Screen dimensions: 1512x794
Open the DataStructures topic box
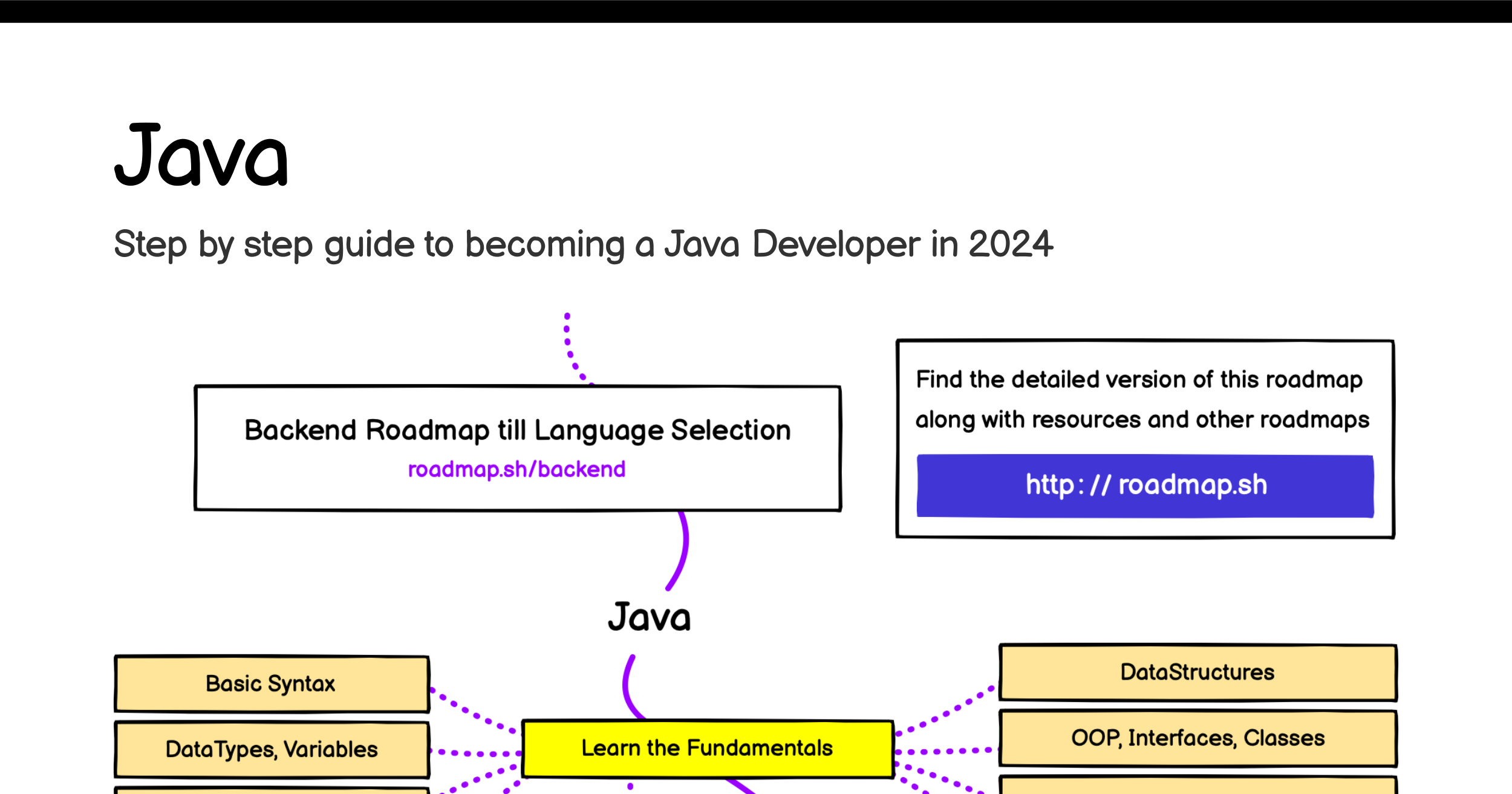pos(1198,672)
